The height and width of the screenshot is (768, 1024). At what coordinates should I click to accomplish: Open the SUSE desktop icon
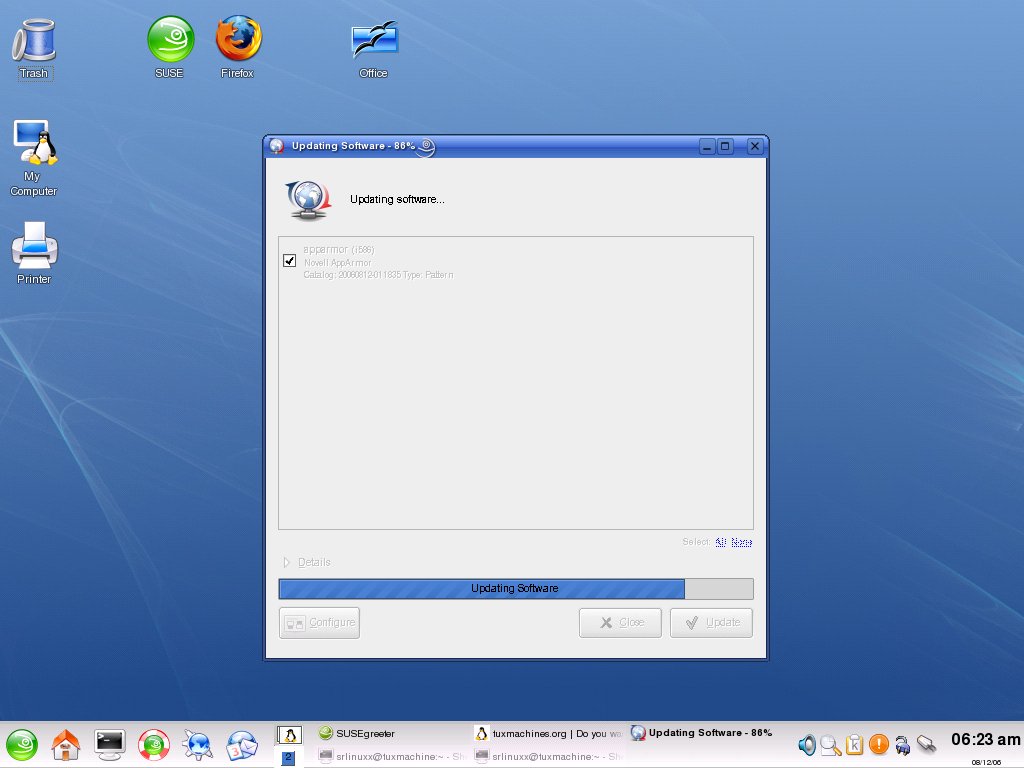click(170, 48)
